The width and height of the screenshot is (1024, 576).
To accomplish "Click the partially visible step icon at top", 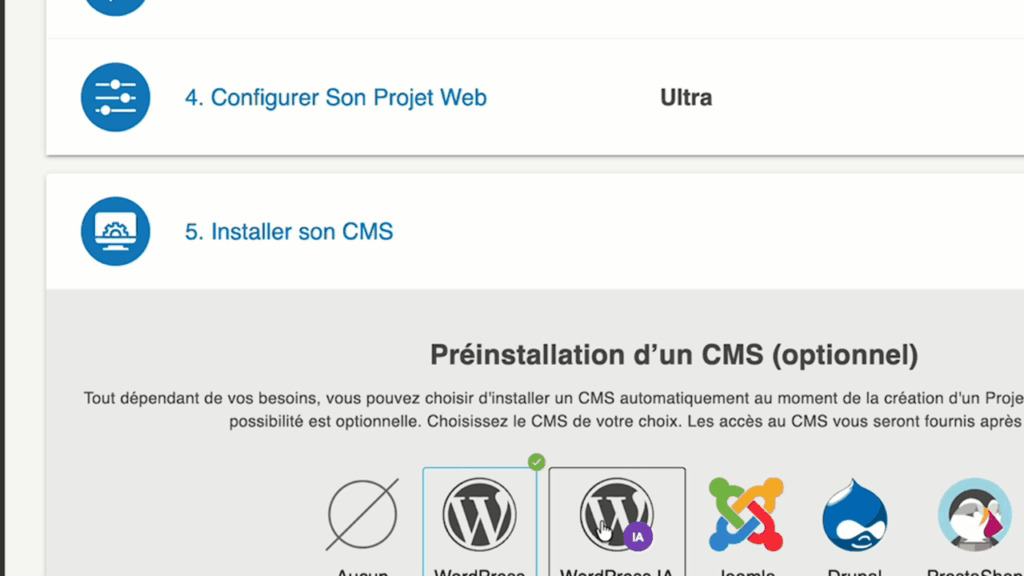I will [x=116, y=7].
